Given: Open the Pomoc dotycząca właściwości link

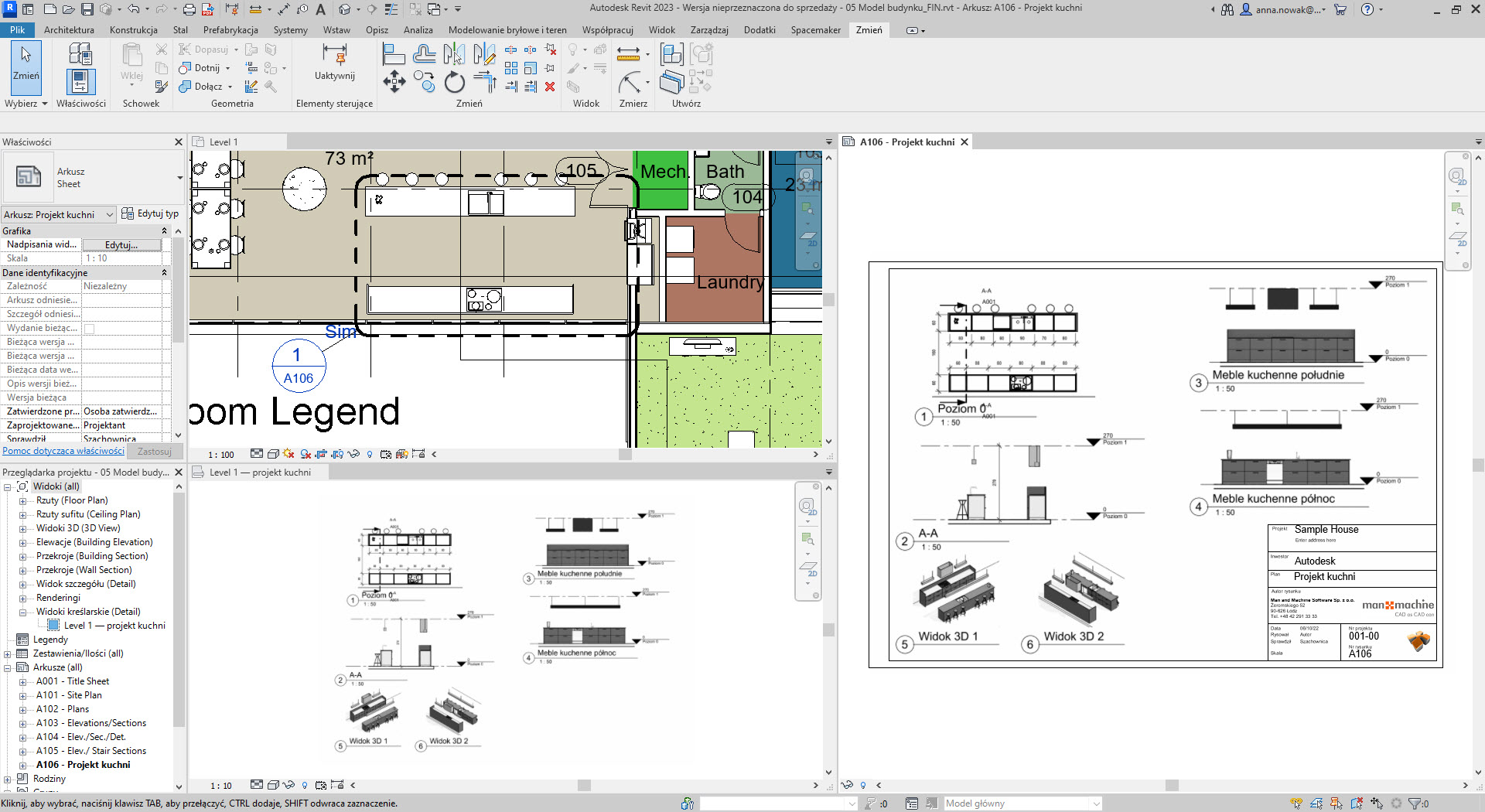Looking at the screenshot, I should coord(63,451).
